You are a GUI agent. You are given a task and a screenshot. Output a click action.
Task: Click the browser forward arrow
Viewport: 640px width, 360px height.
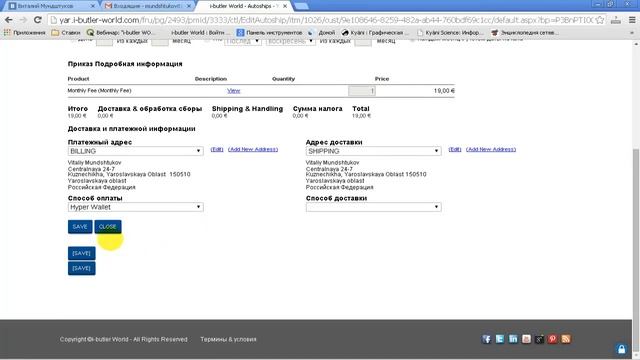tap(23, 20)
